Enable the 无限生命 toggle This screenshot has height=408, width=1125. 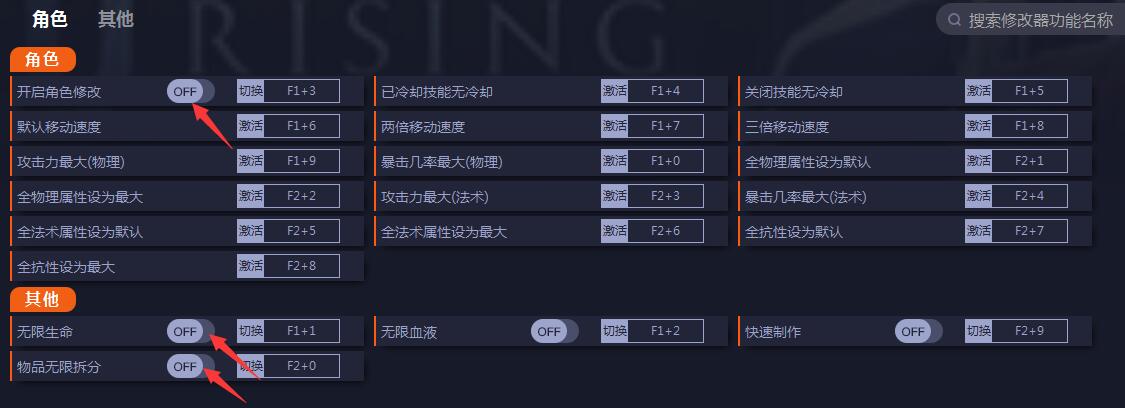point(190,331)
